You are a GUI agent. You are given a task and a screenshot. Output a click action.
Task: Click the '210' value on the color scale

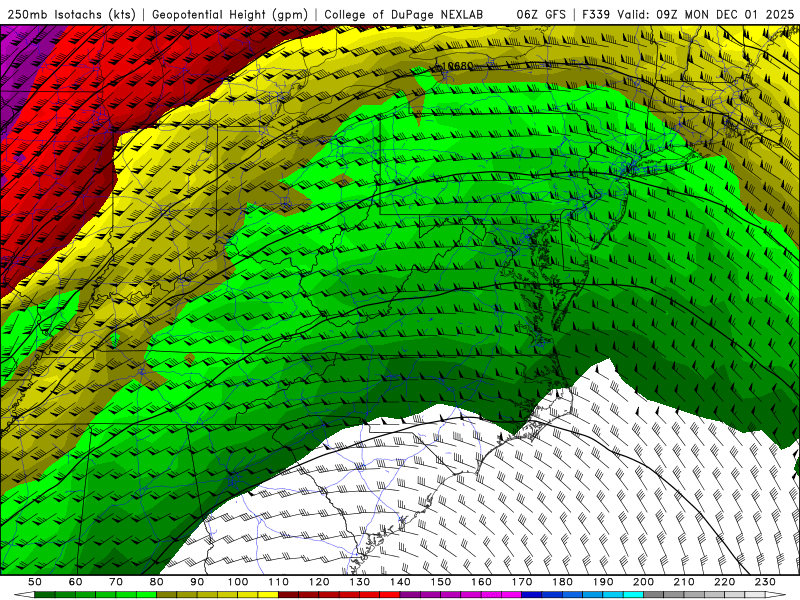(684, 582)
